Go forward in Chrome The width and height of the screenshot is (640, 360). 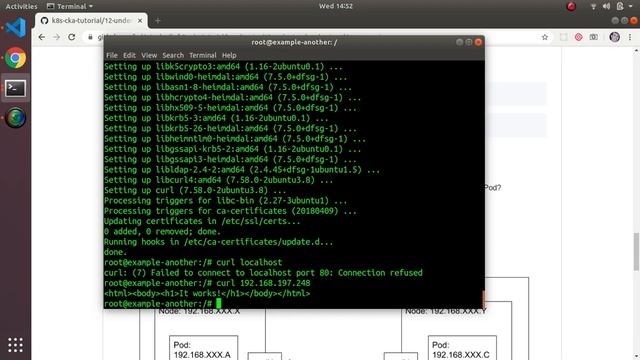56,37
